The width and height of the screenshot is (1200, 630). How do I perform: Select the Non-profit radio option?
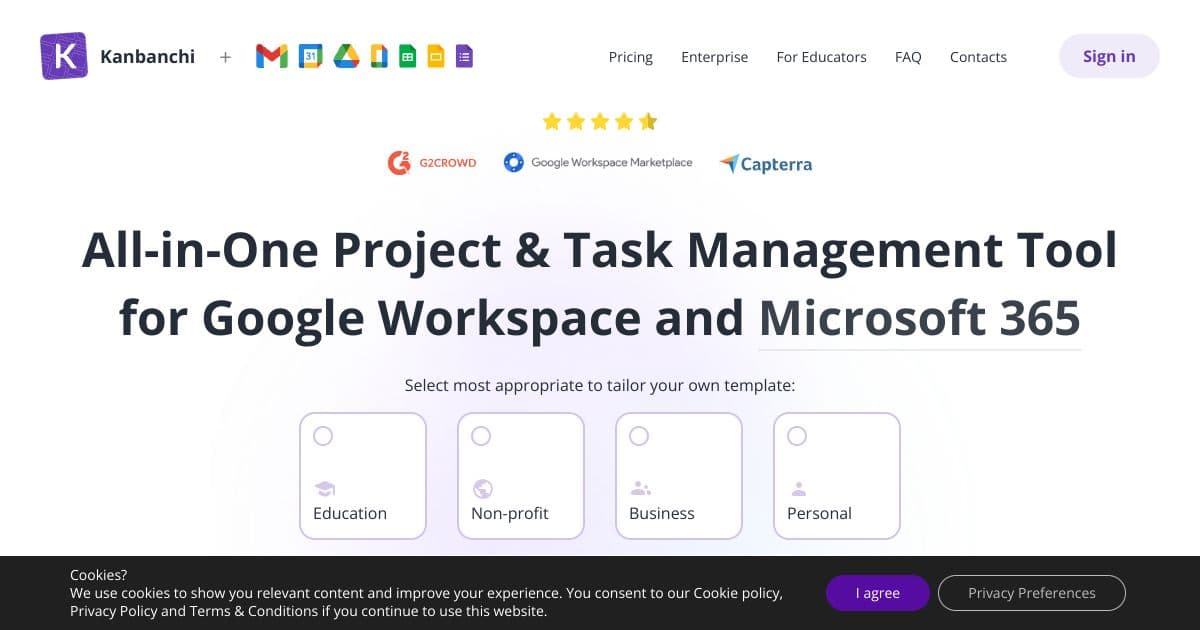(x=481, y=436)
